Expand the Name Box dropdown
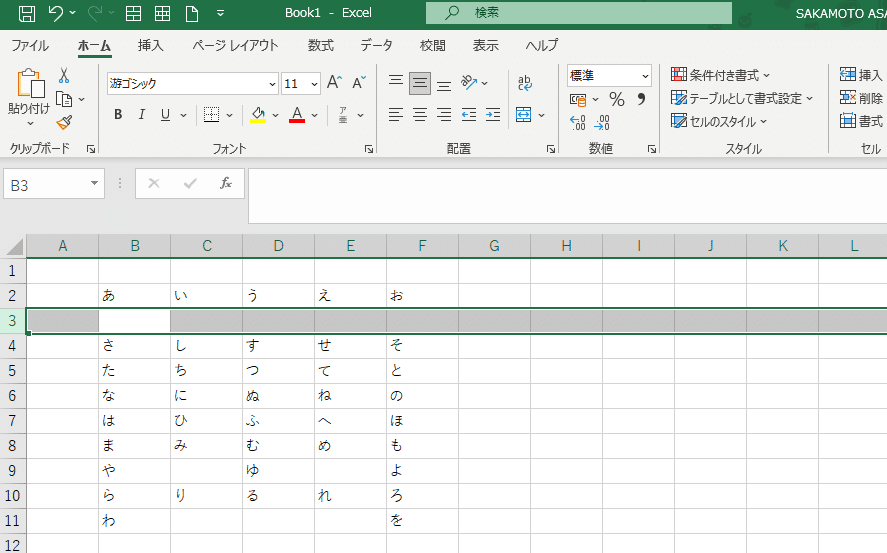 pos(94,183)
